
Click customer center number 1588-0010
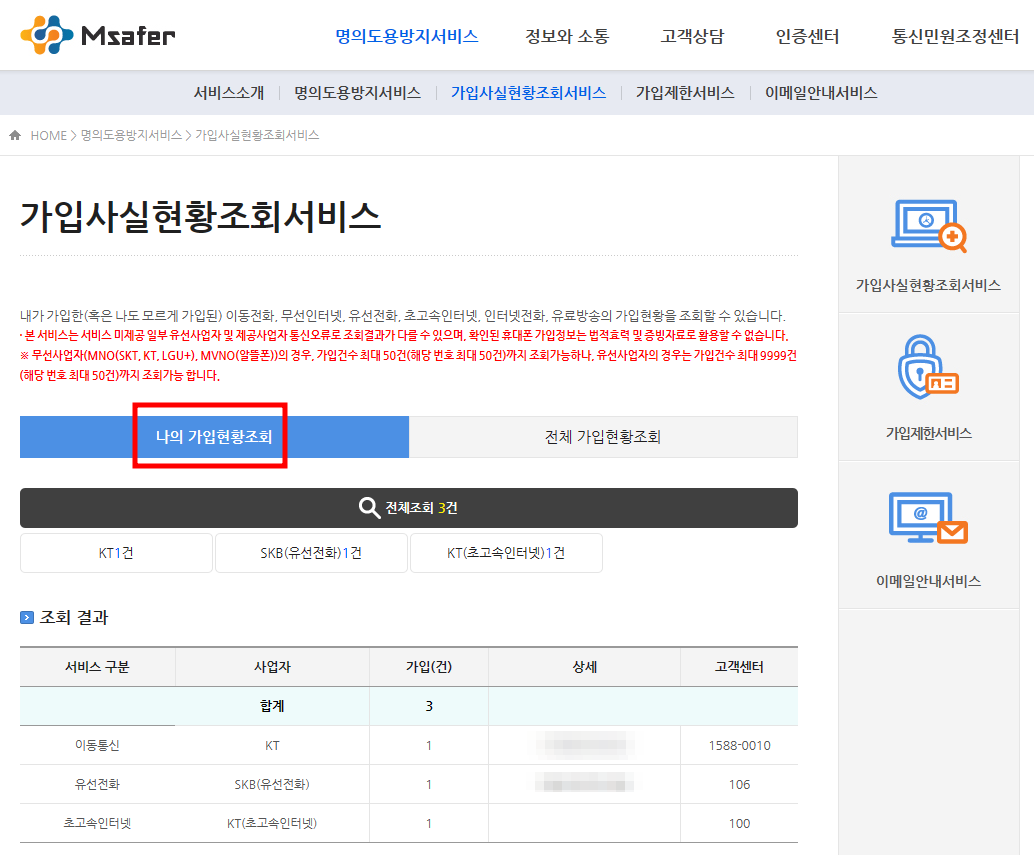[x=739, y=746]
